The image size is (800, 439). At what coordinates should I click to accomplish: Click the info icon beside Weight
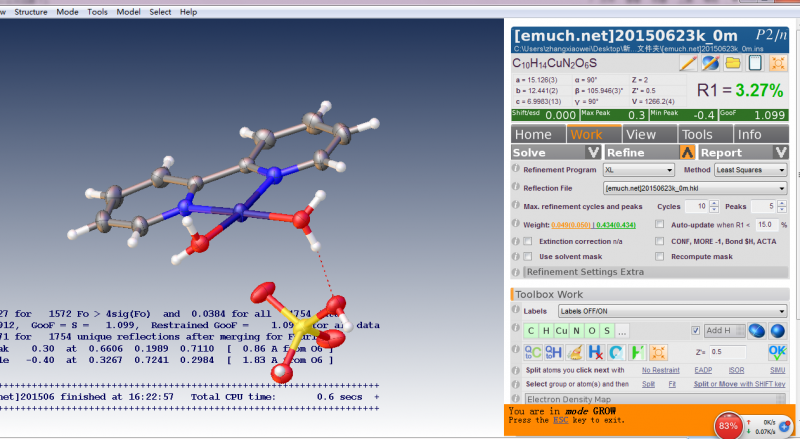click(x=516, y=224)
